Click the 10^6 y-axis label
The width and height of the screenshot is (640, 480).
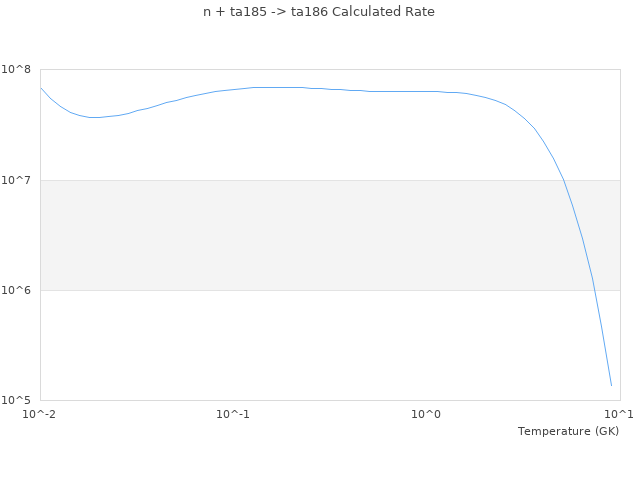point(20,290)
